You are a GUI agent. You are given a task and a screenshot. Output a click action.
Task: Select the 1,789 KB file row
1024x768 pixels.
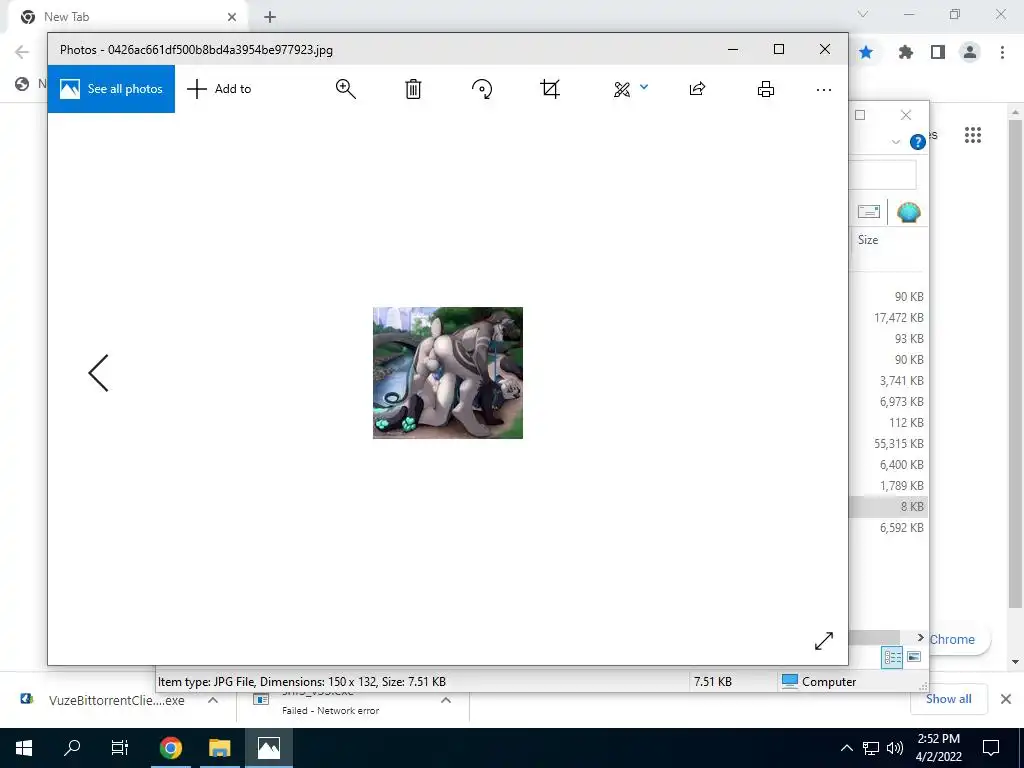888,486
